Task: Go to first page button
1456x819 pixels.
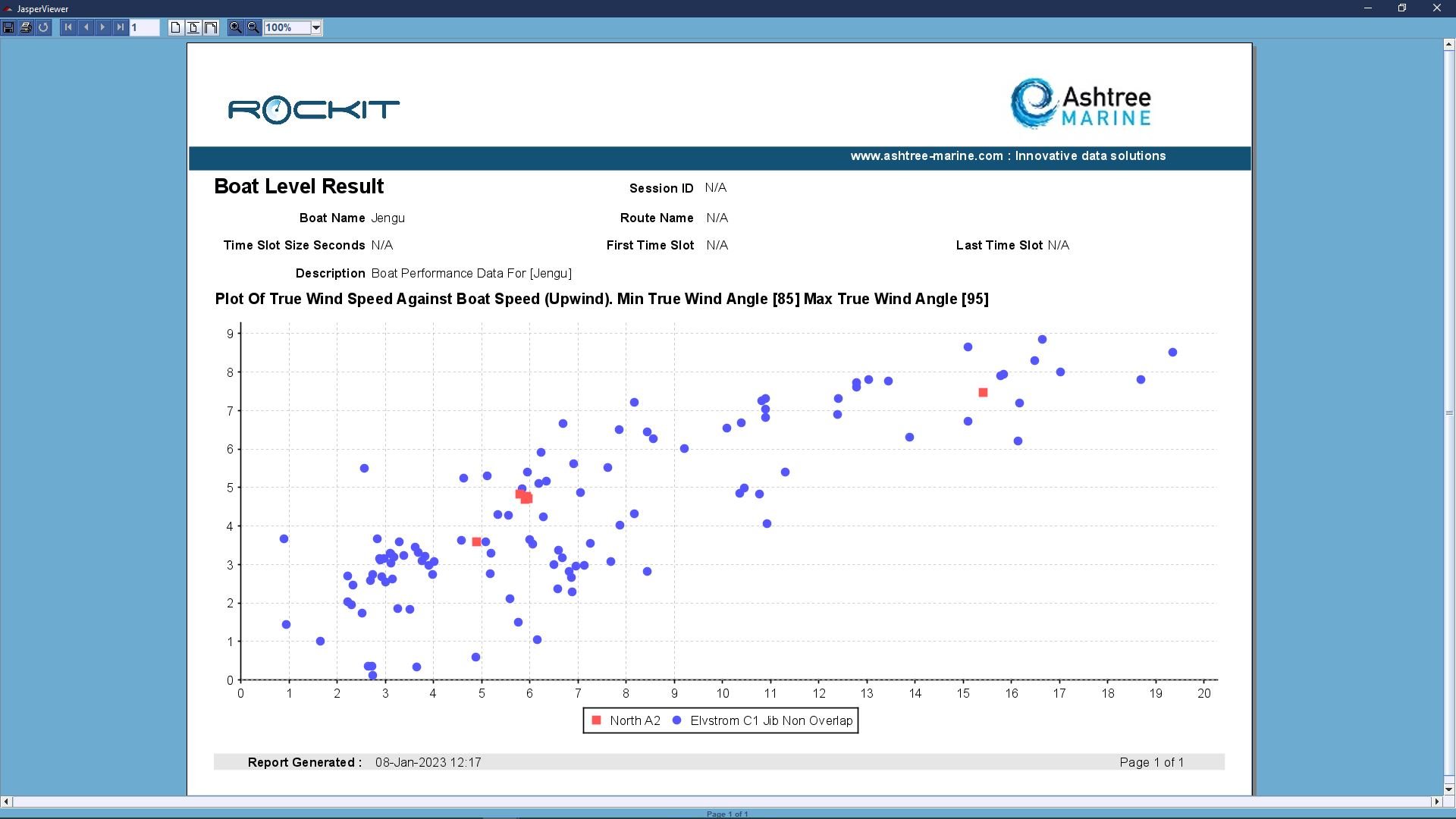Action: [x=68, y=27]
